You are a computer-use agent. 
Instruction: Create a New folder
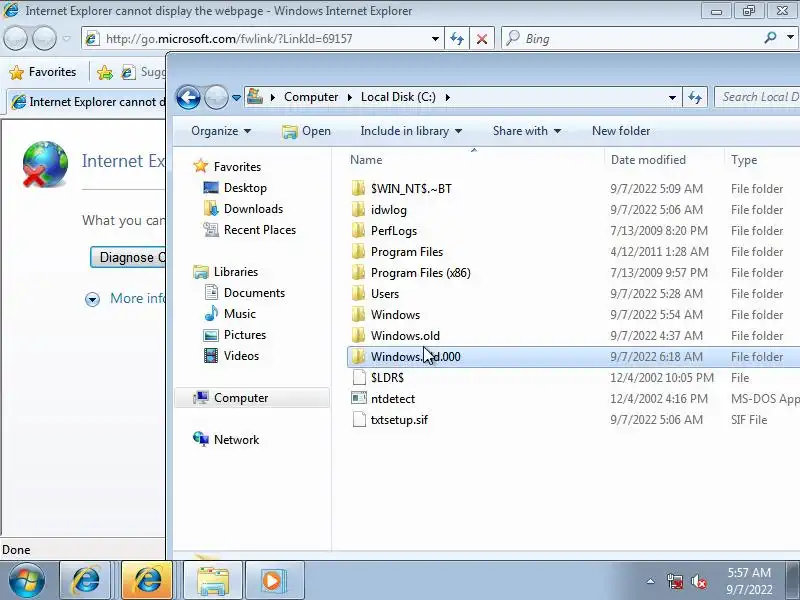click(x=621, y=131)
